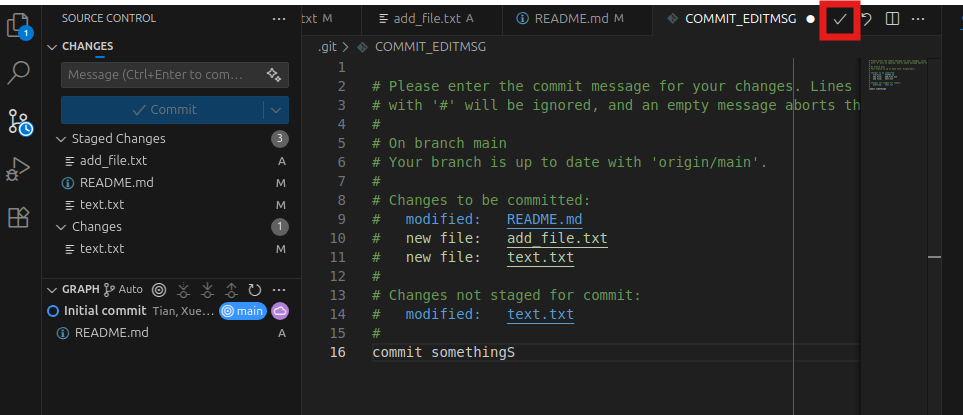
Task: Select the Initial commit graph entry
Action: [x=172, y=311]
